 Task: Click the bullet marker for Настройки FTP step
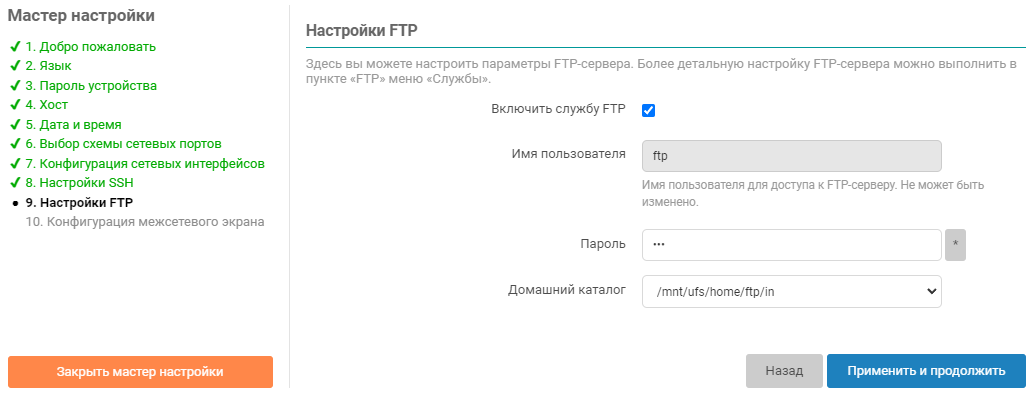click(x=15, y=203)
